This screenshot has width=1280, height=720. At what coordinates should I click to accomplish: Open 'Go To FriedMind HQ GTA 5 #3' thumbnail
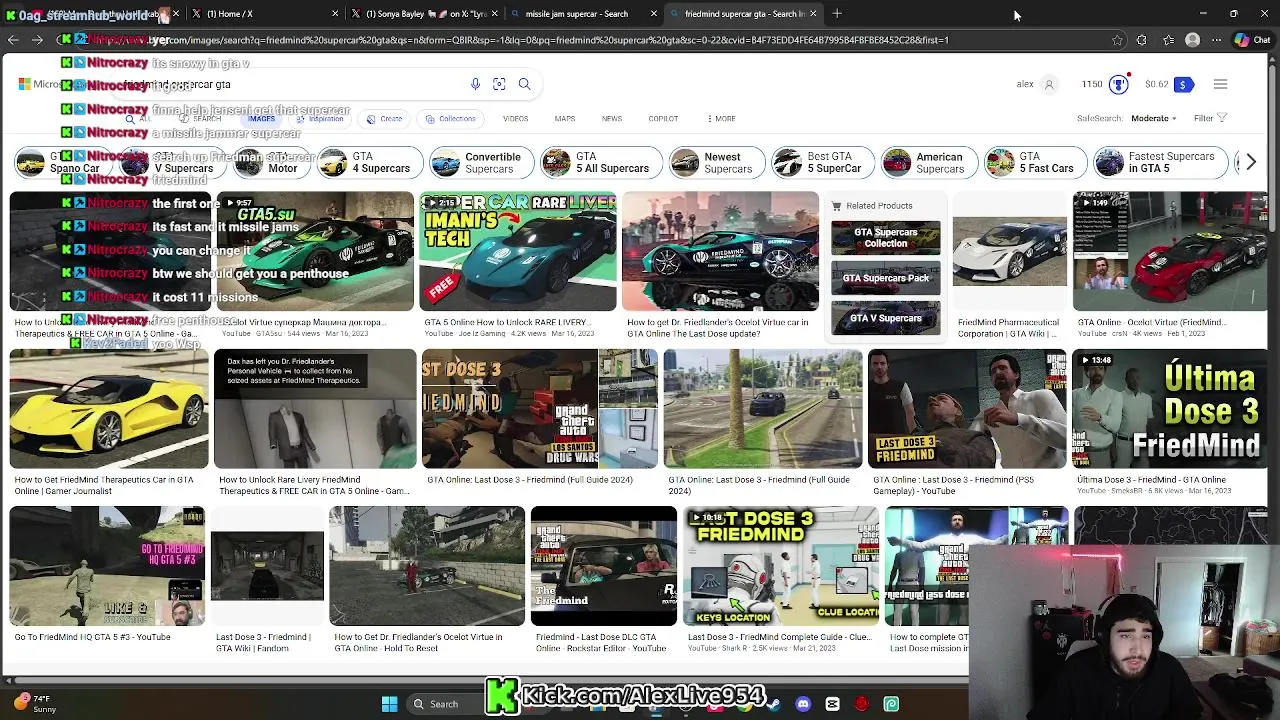click(x=107, y=566)
